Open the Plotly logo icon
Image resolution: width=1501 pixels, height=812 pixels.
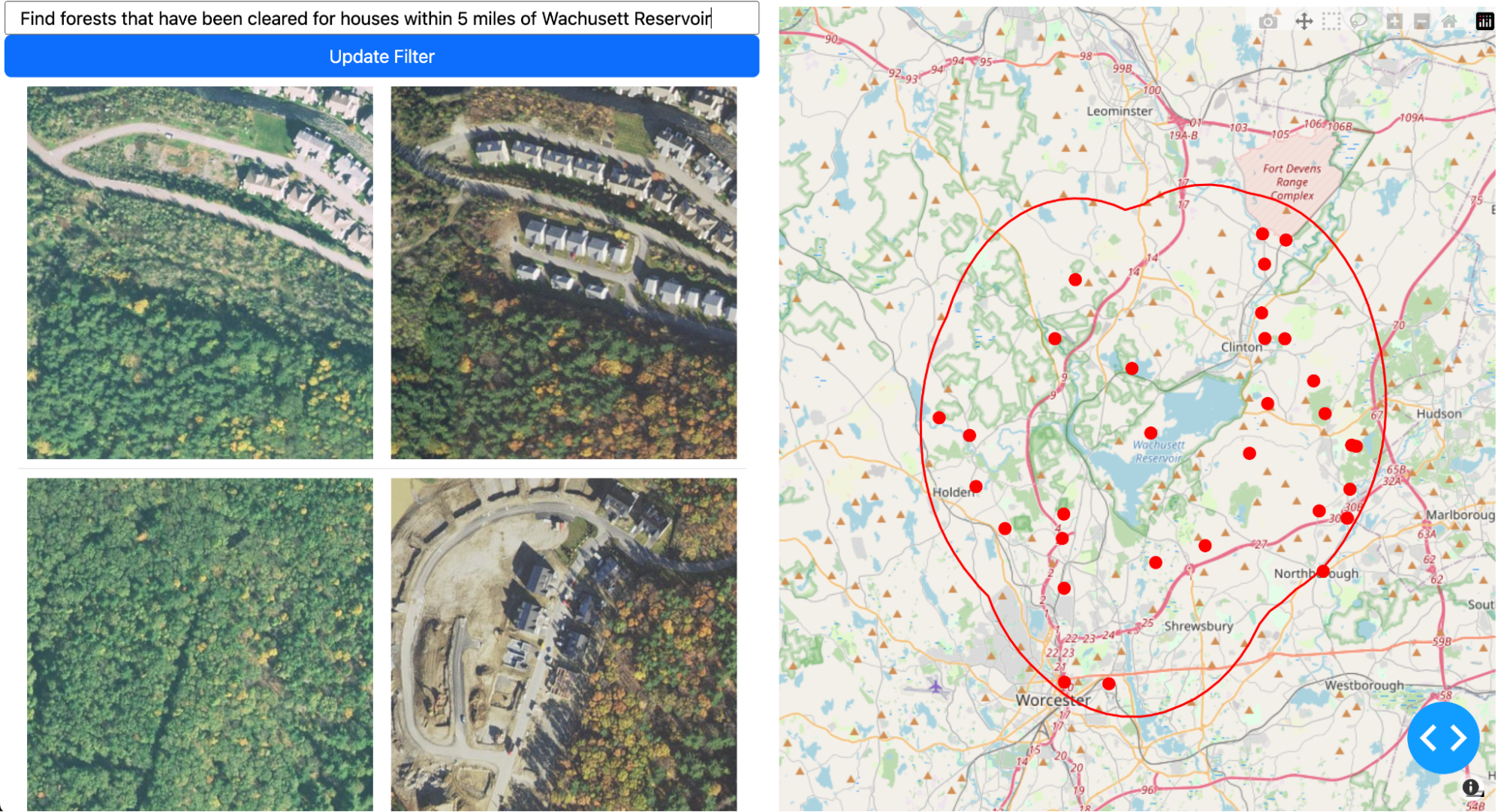pos(1484,22)
